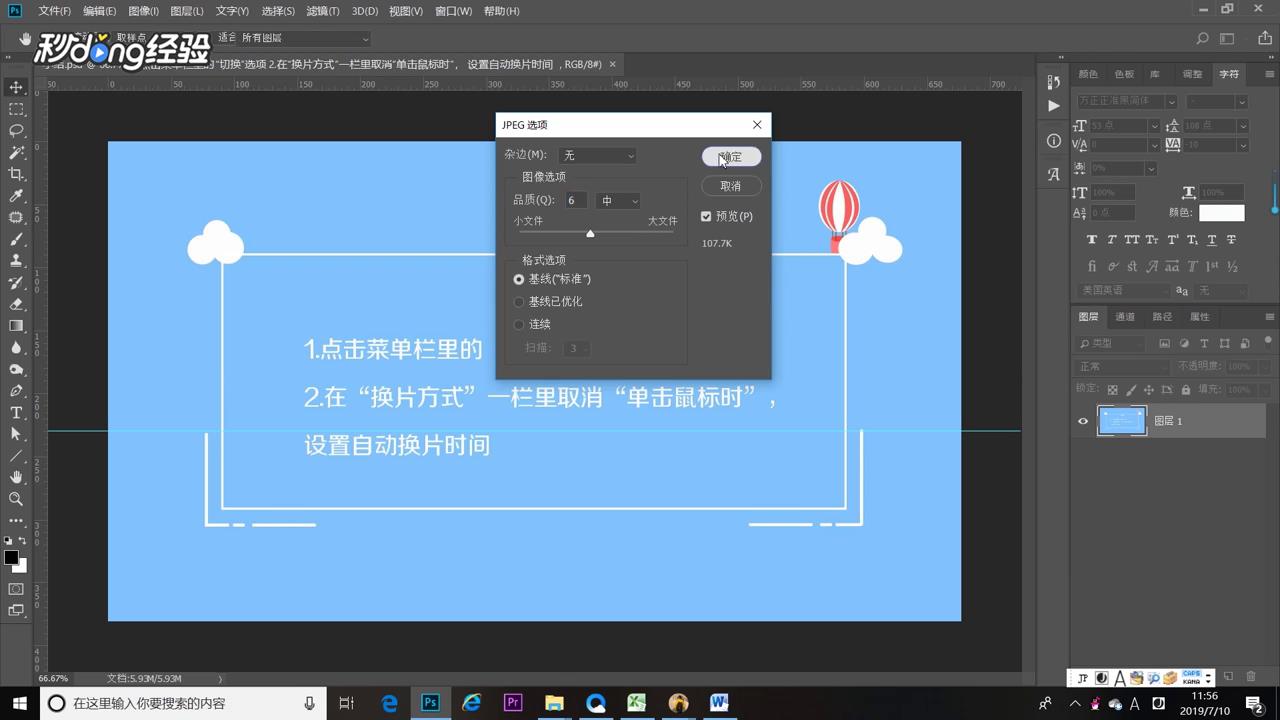Open the blend mode dropdown 正常
The height and width of the screenshot is (720, 1280).
tap(1123, 366)
